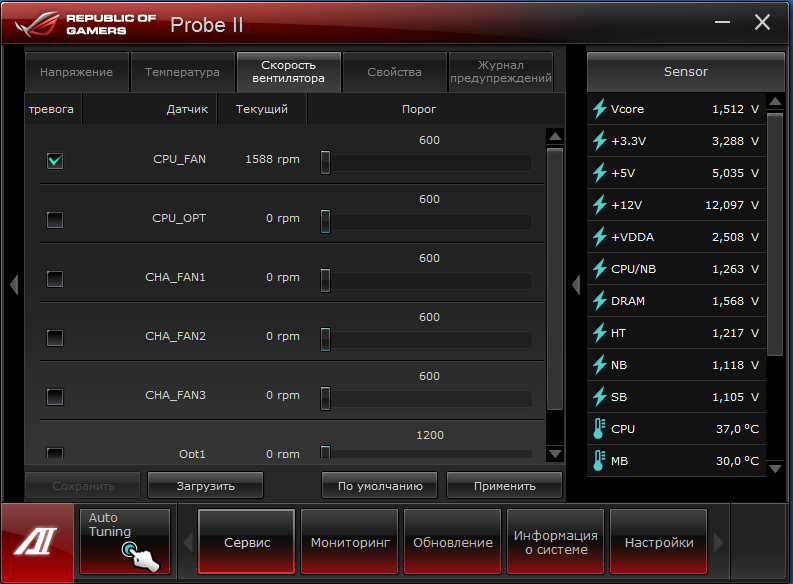Click the Sensor list vertical scrollbar thumb
This screenshot has width=793, height=584.
[775, 235]
